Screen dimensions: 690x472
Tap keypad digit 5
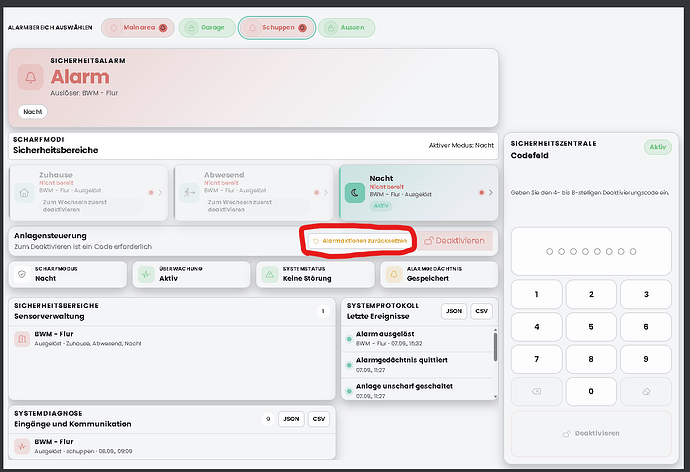tap(591, 327)
